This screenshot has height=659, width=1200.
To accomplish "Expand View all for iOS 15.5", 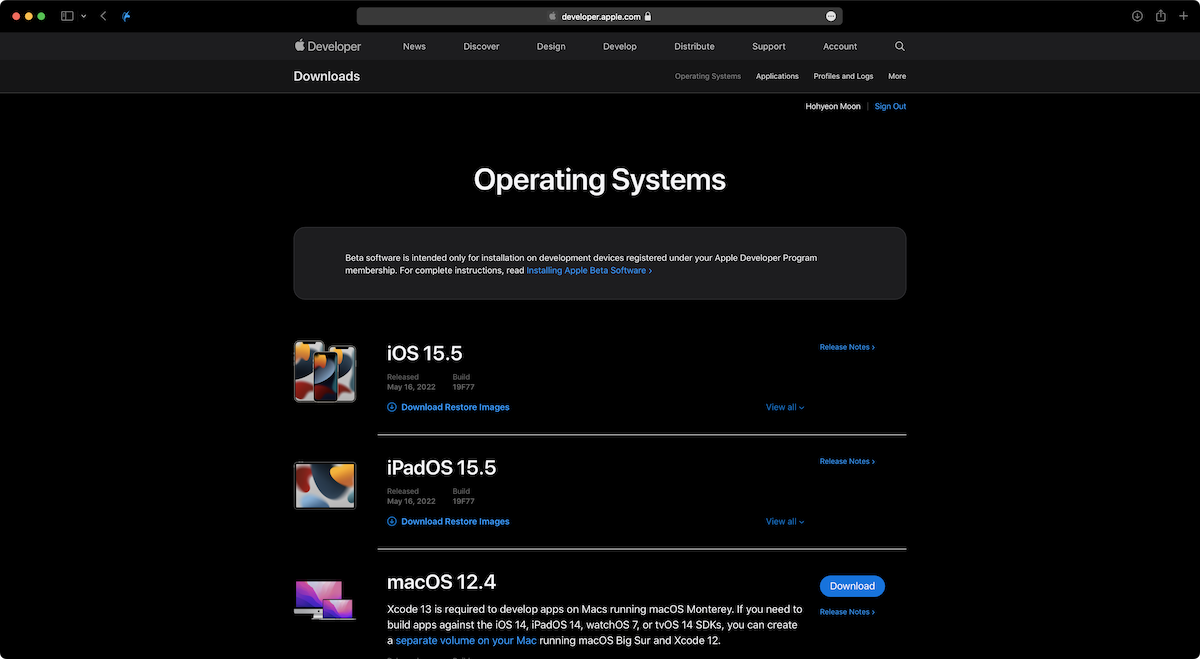I will click(785, 407).
